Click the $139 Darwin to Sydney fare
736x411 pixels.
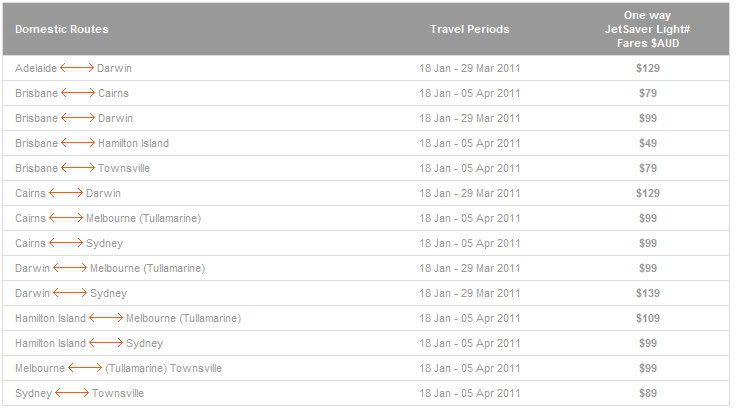(x=648, y=293)
